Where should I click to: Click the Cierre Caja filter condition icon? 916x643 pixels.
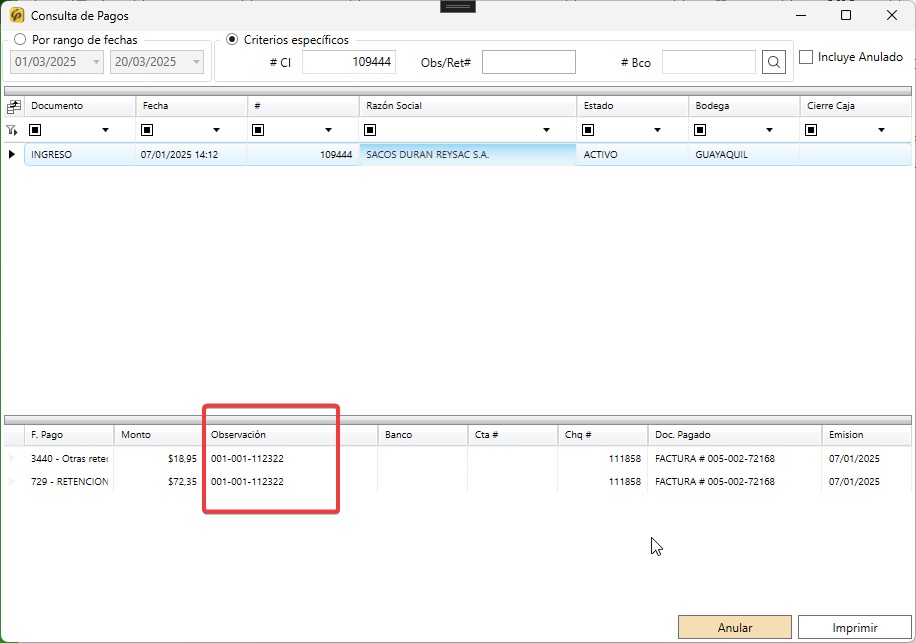(x=811, y=130)
